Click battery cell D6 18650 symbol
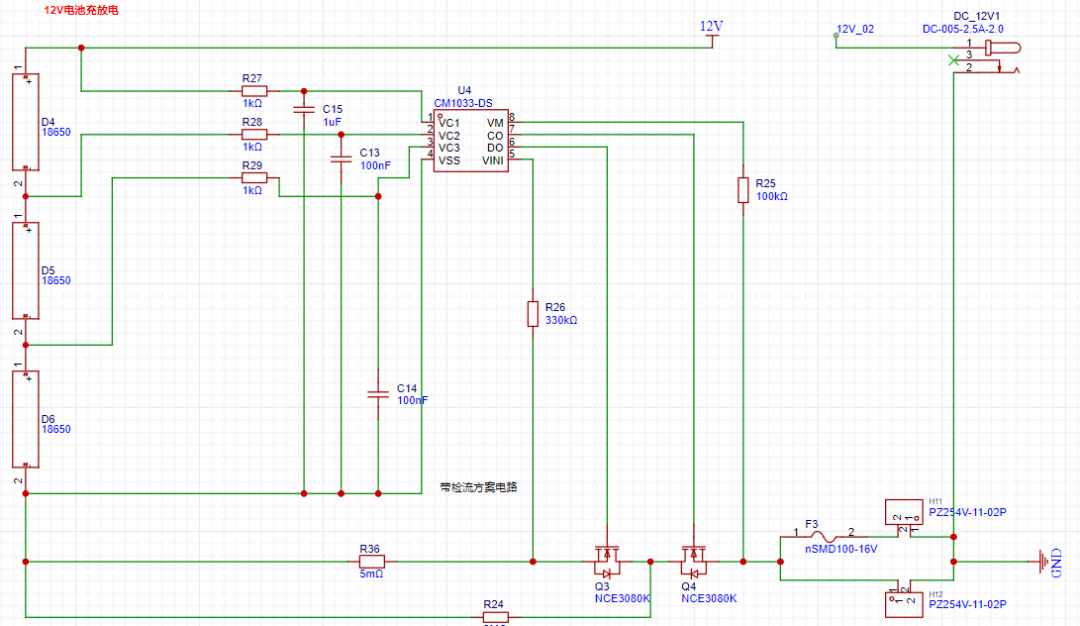The width and height of the screenshot is (1080, 626). coord(24,418)
